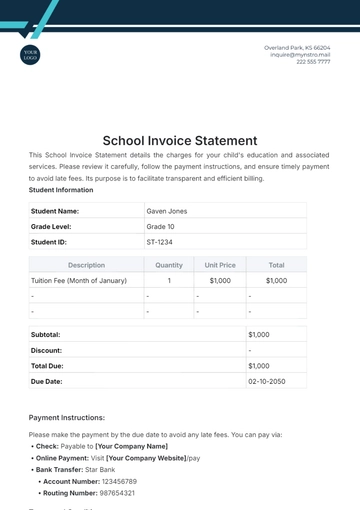Viewport: 360px width, 510px height.
Task: Click the '[Your Company Website]' placeholder
Action: (146, 458)
